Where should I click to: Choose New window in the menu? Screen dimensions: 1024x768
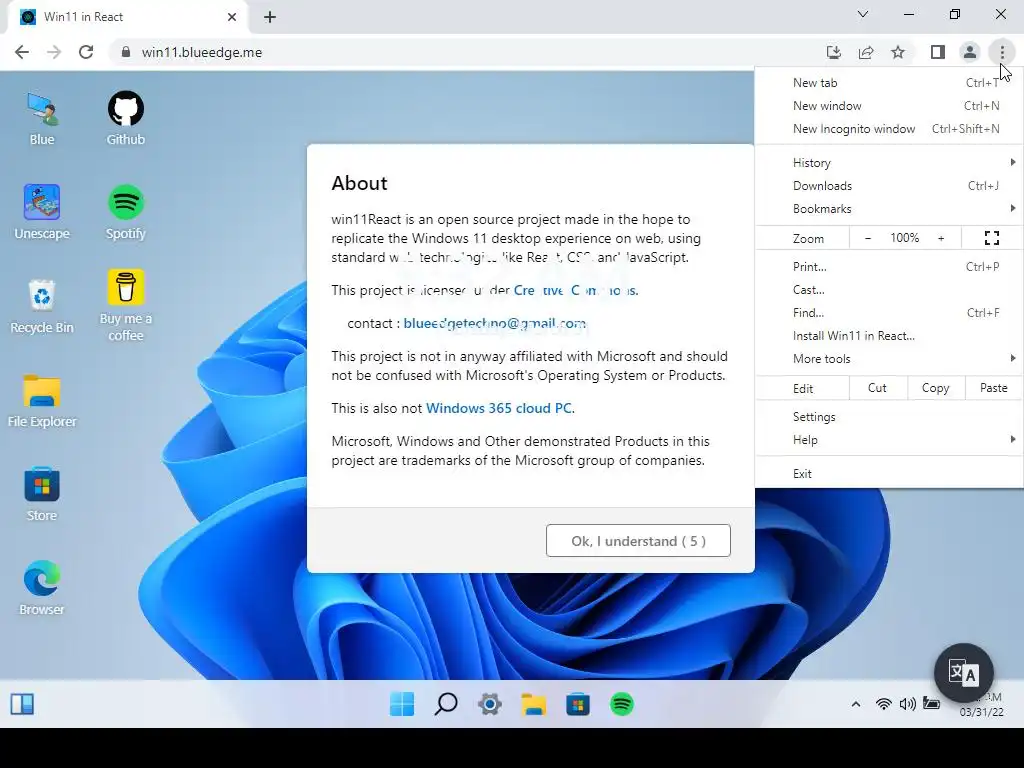click(889, 106)
